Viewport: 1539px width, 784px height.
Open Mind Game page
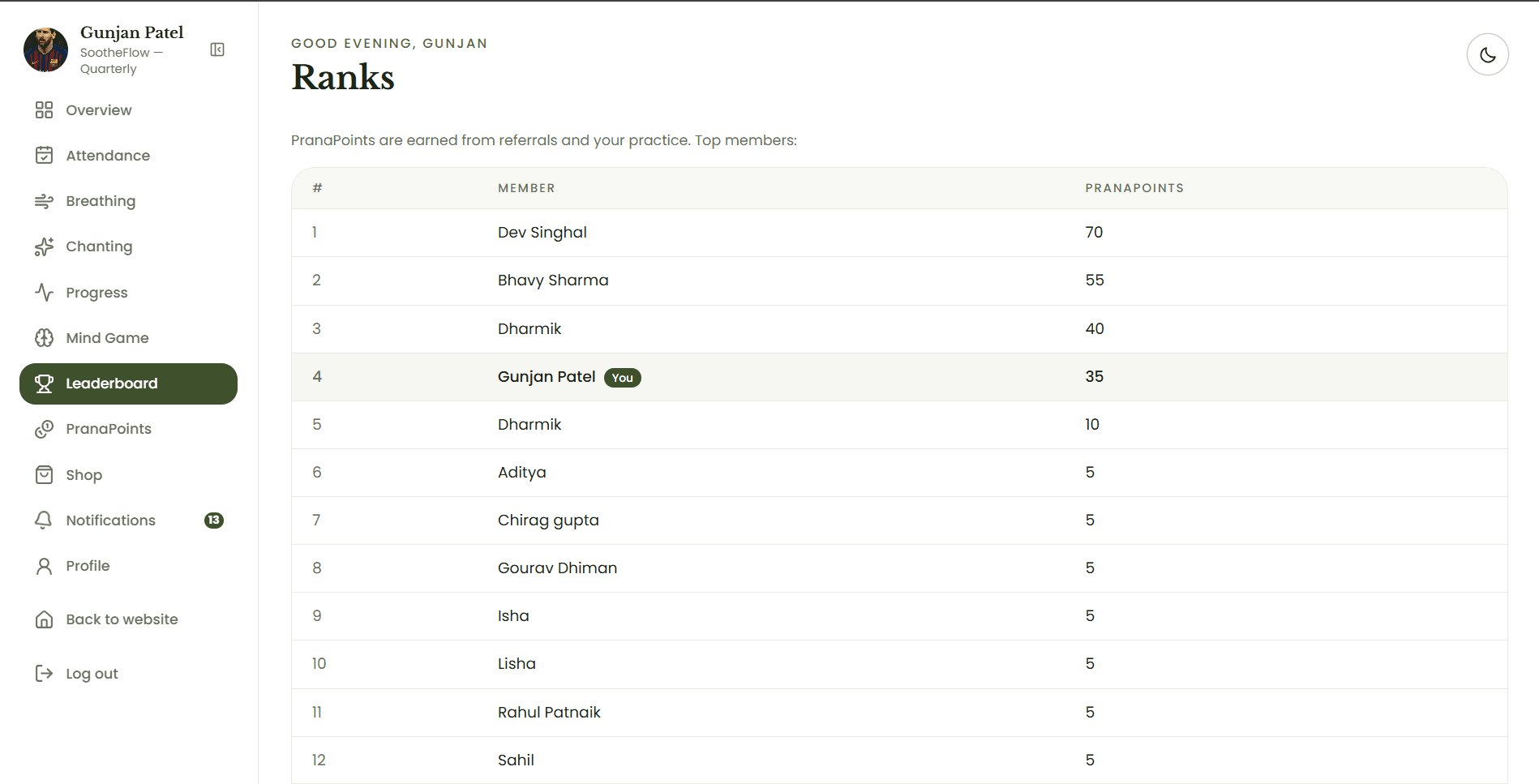point(128,338)
